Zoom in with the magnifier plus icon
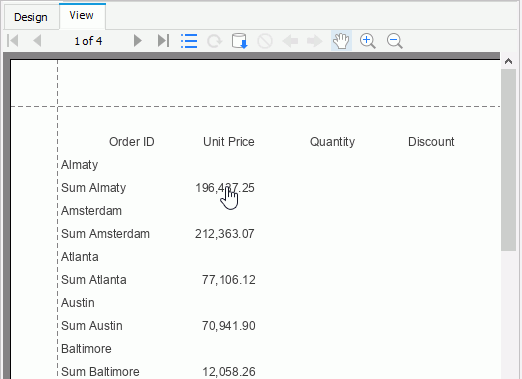The image size is (522, 379). (368, 41)
